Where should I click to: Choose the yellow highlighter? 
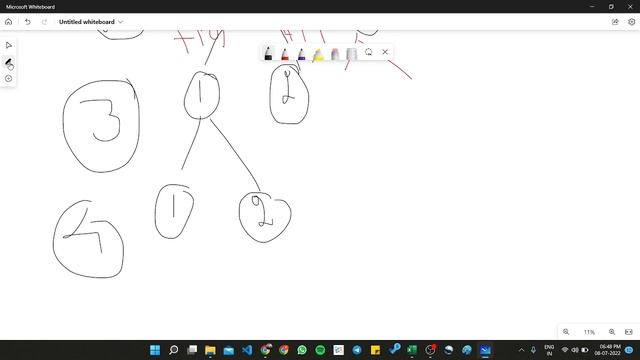pyautogui.click(x=318, y=53)
